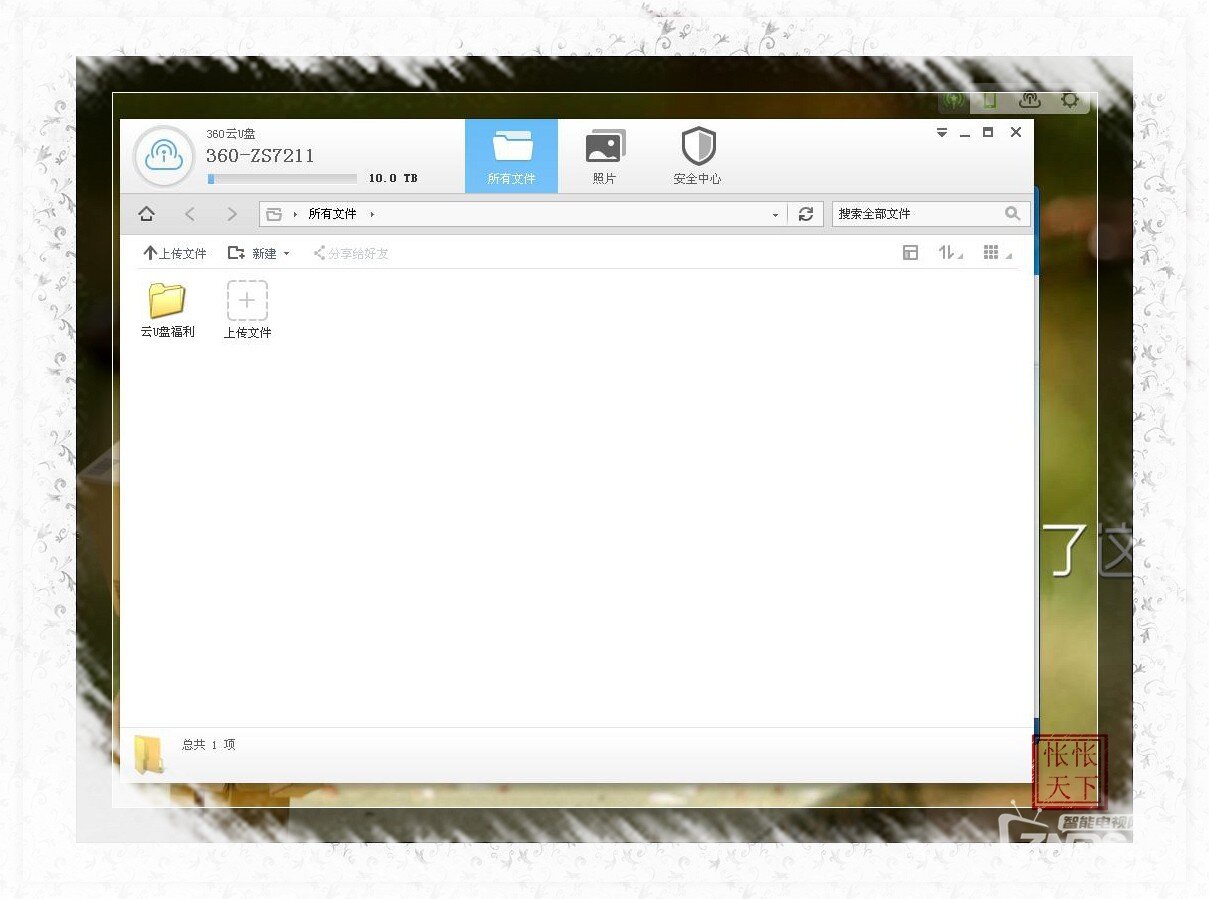Click the storage capacity usage bar
Screen dimensions: 1209x899
[282, 179]
